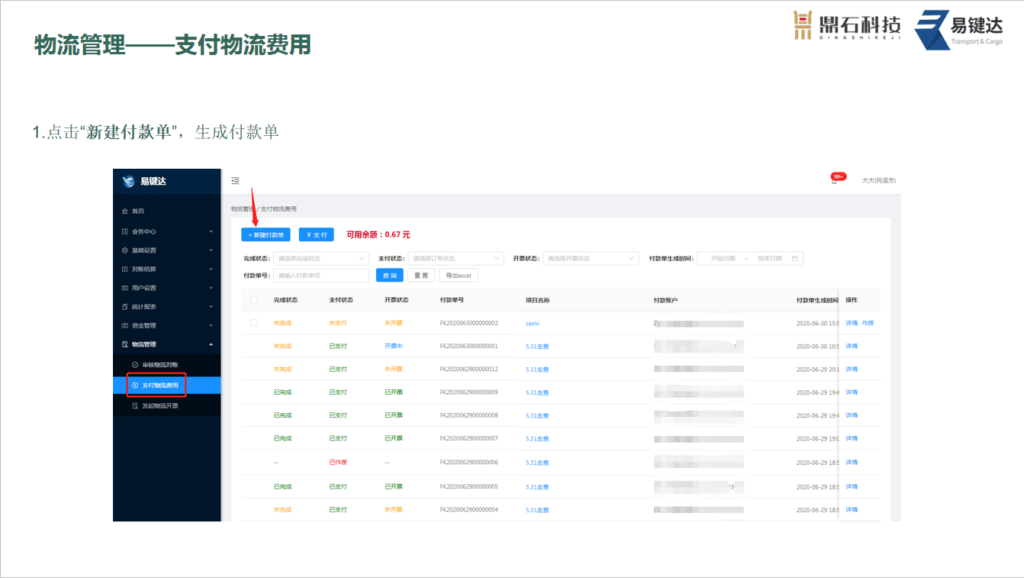
Task: Click the calendar icon in date range
Action: click(795, 258)
